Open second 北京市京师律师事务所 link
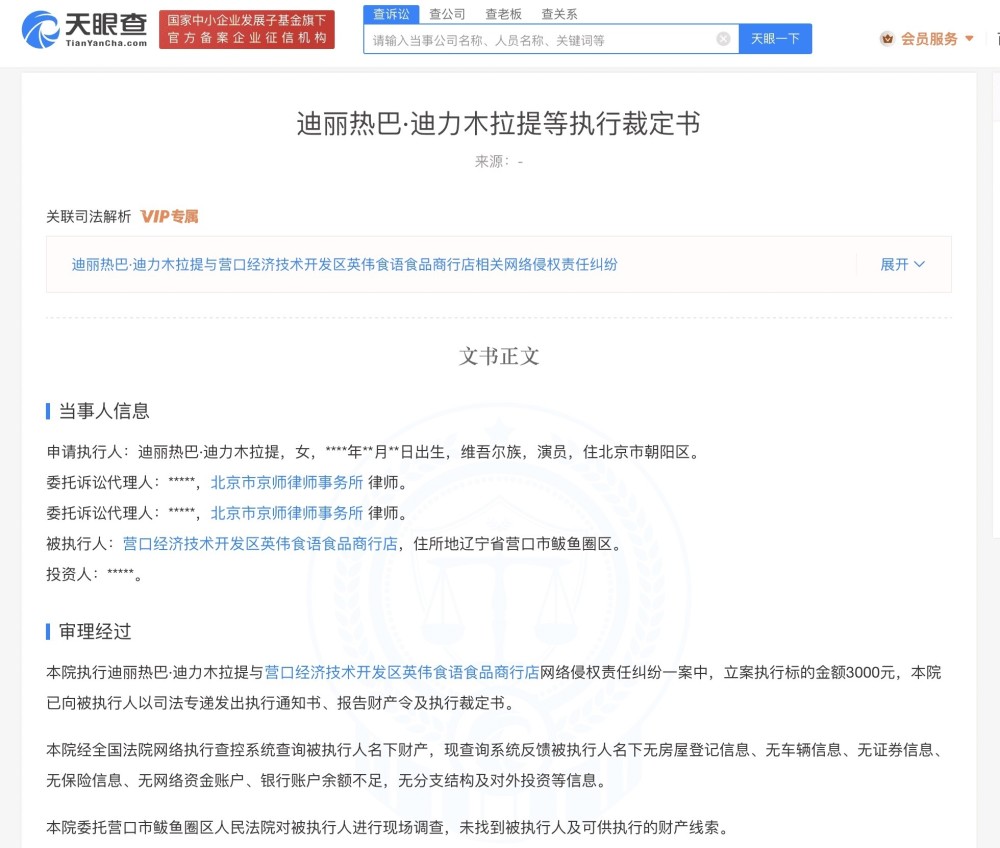 287,513
